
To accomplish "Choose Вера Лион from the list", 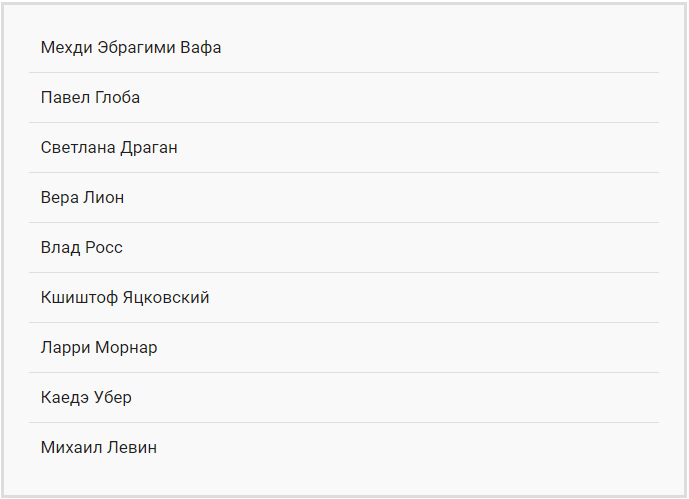I will [x=83, y=198].
